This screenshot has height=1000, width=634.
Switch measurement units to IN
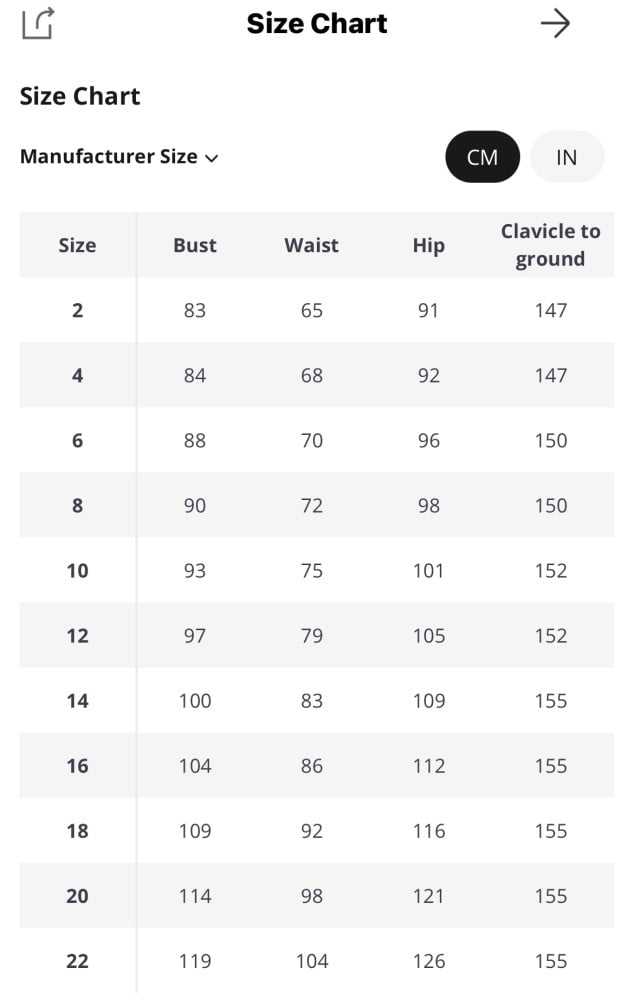coord(566,157)
